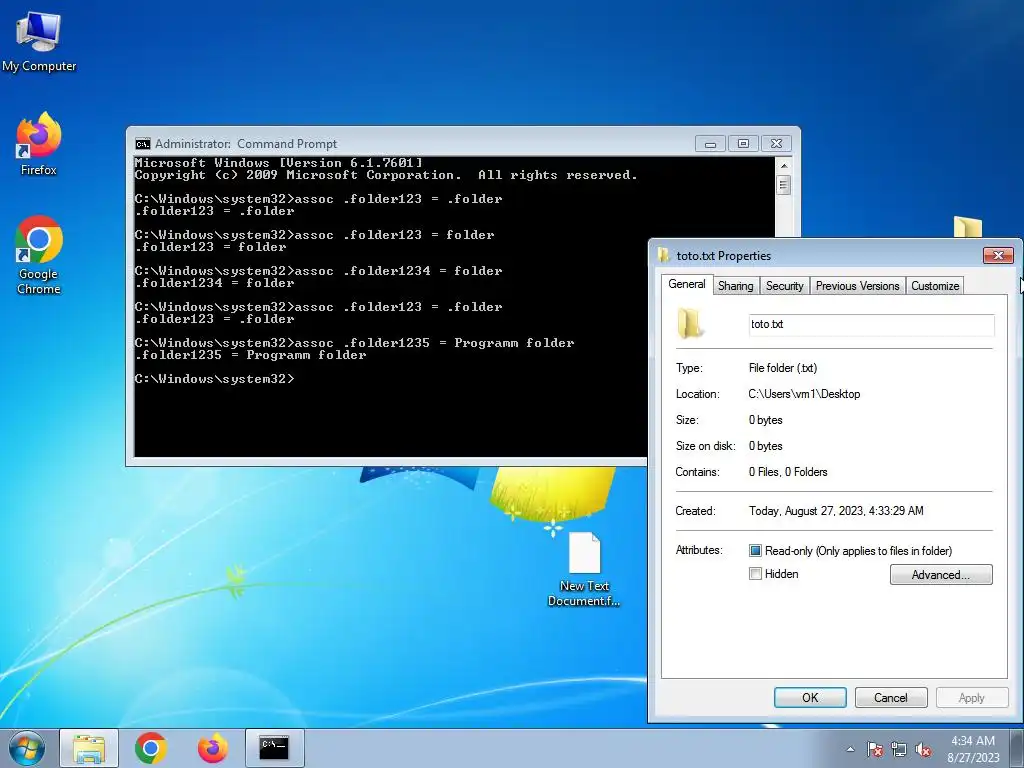Show hidden tray icons arrow
The image size is (1024, 768).
[850, 750]
